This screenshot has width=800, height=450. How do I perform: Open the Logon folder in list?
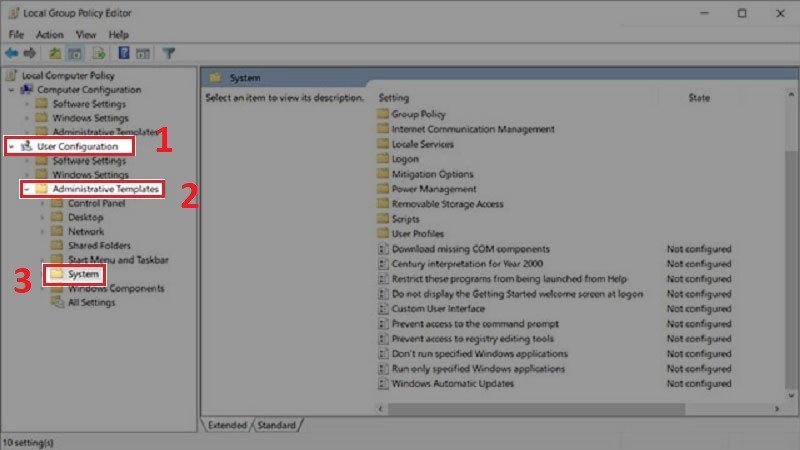[405, 159]
